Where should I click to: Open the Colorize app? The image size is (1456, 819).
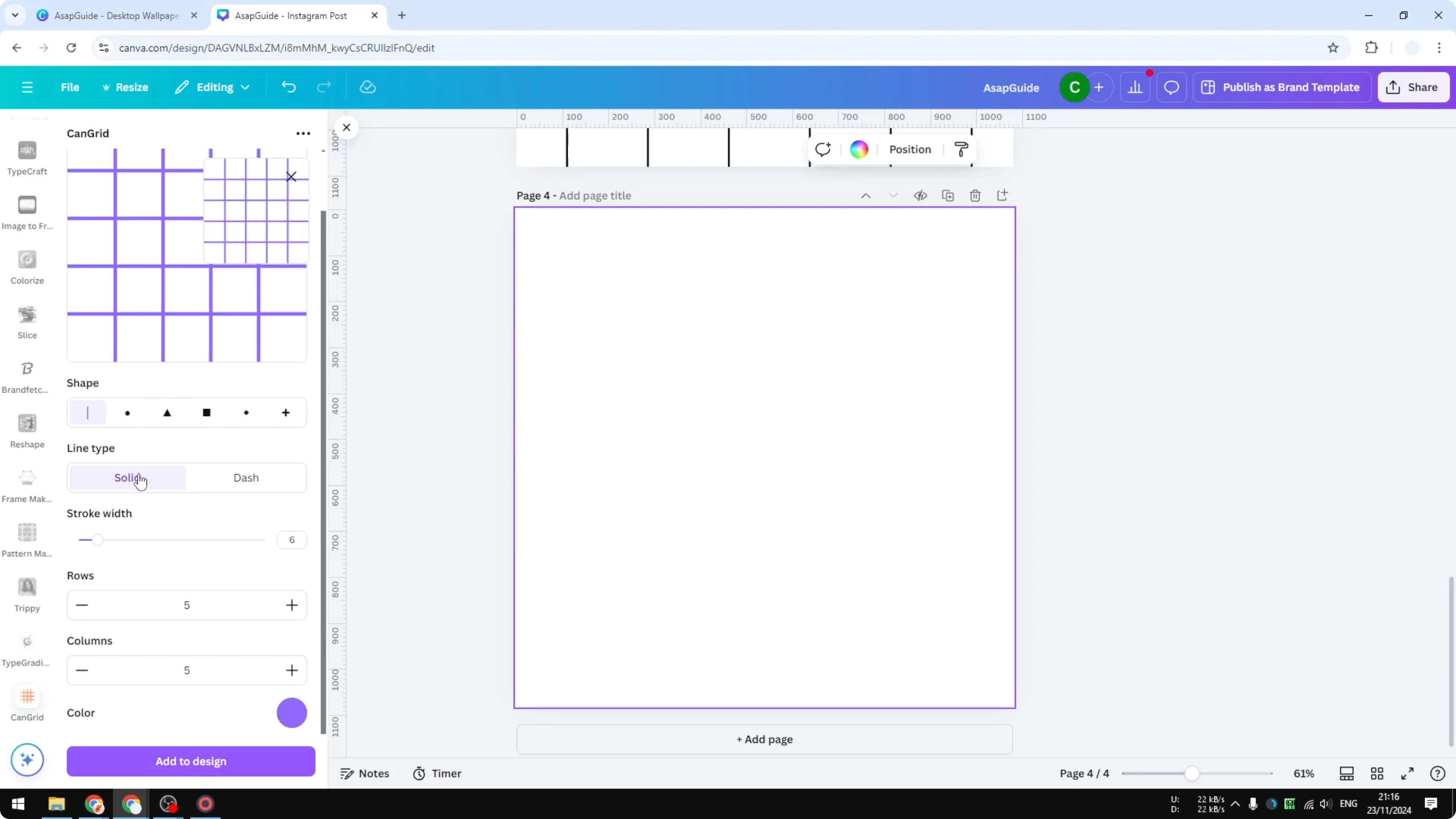(27, 266)
